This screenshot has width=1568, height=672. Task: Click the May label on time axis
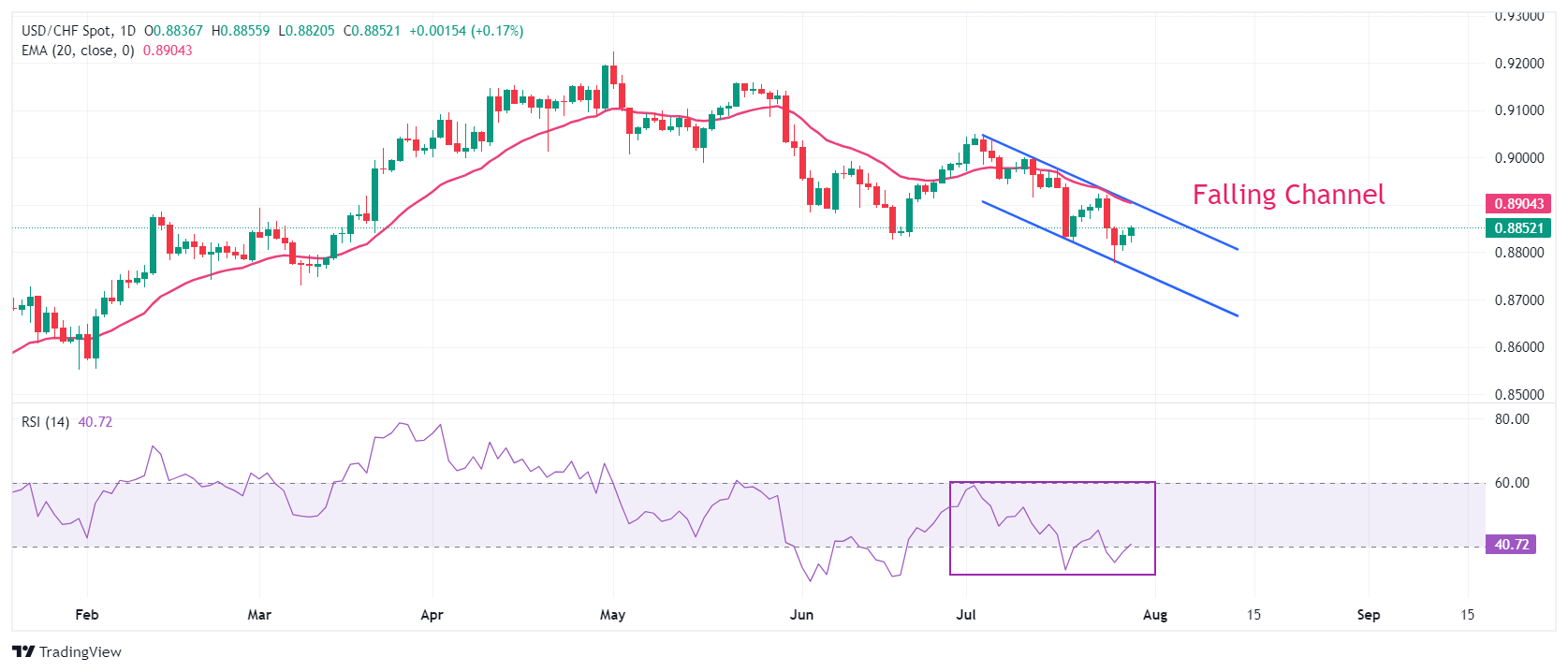pyautogui.click(x=612, y=615)
